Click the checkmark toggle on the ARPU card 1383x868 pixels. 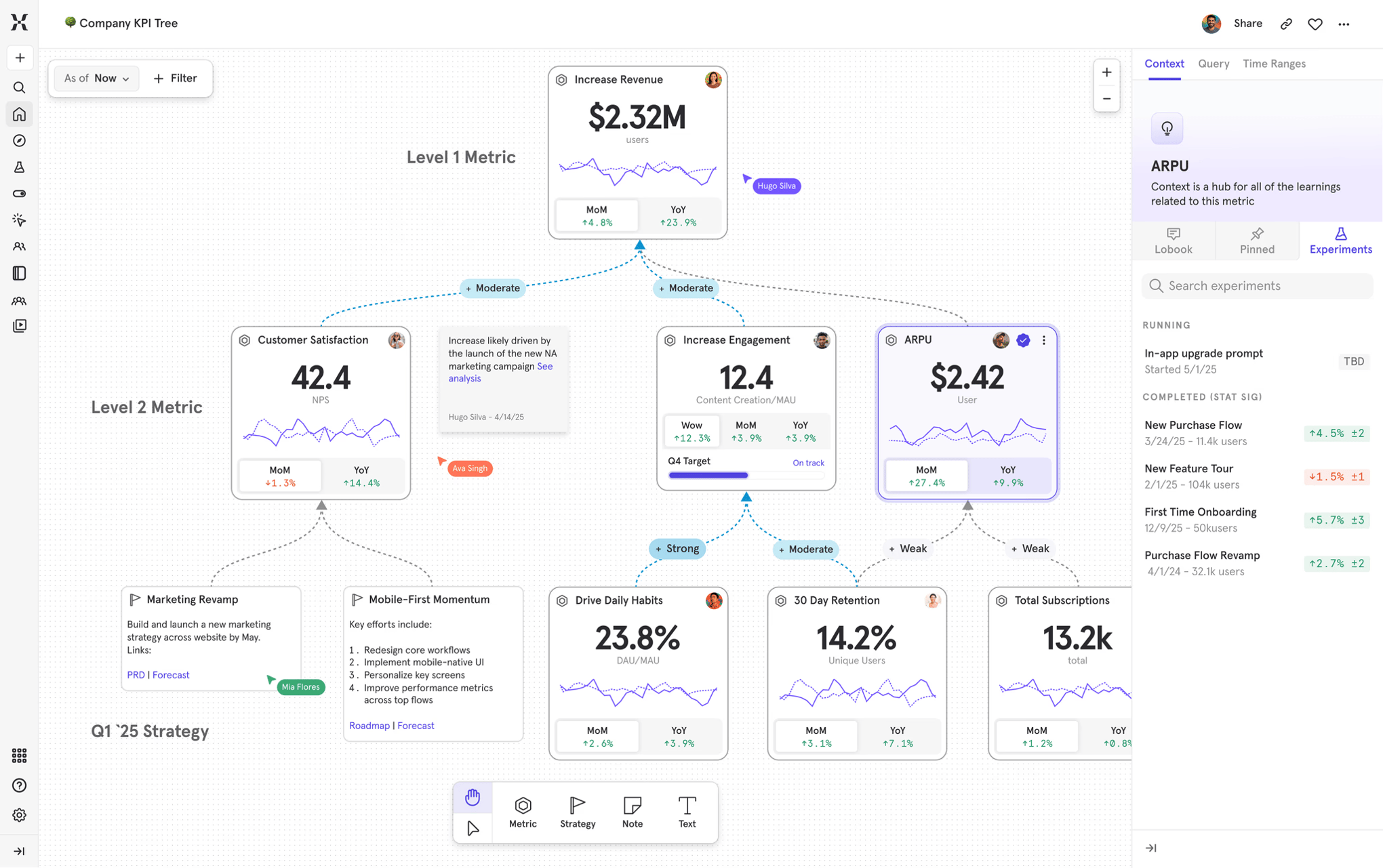1024,341
